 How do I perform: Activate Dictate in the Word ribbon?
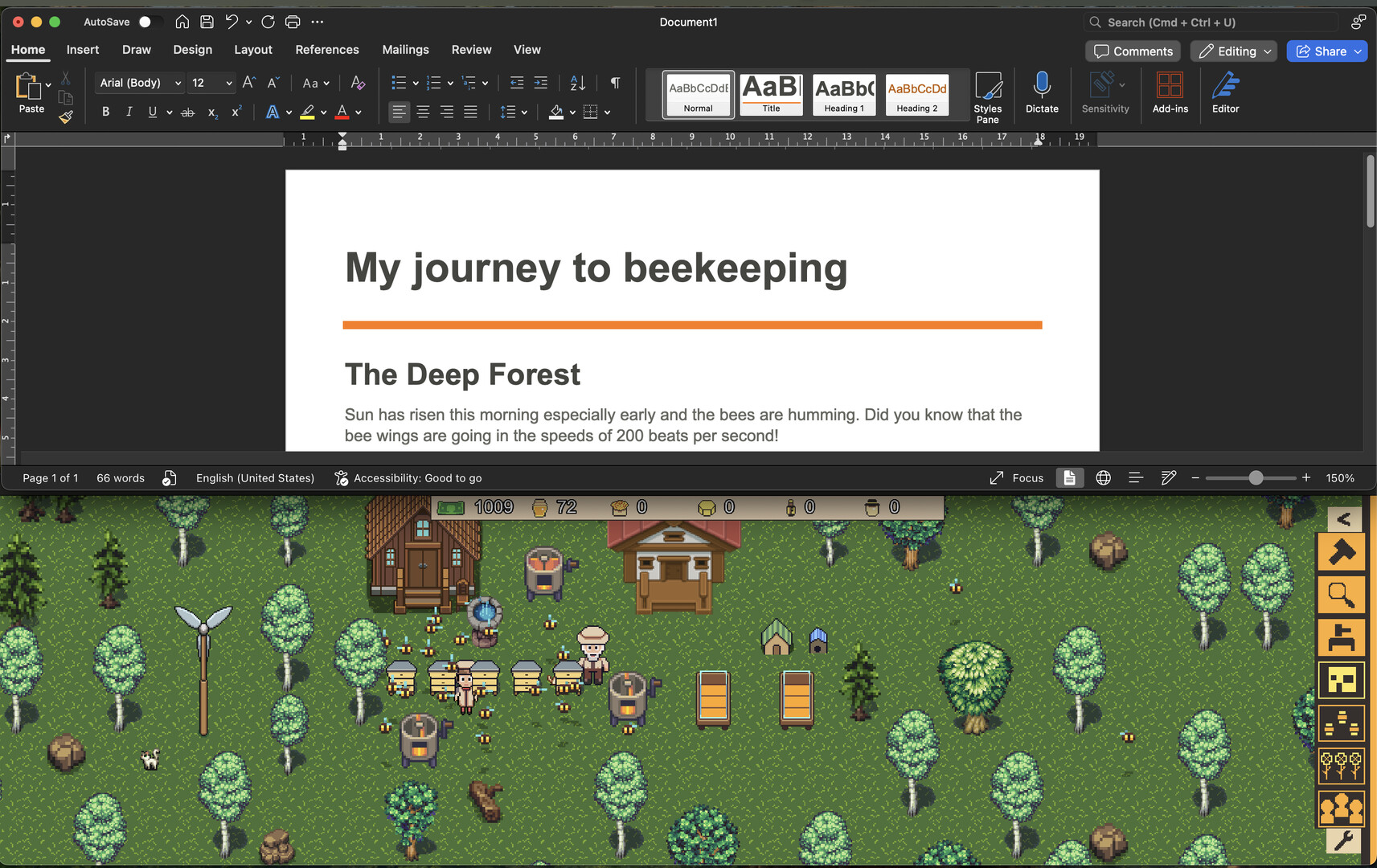1042,92
